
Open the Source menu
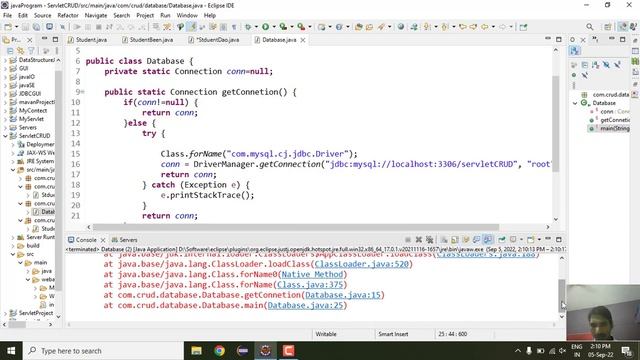click(42, 16)
